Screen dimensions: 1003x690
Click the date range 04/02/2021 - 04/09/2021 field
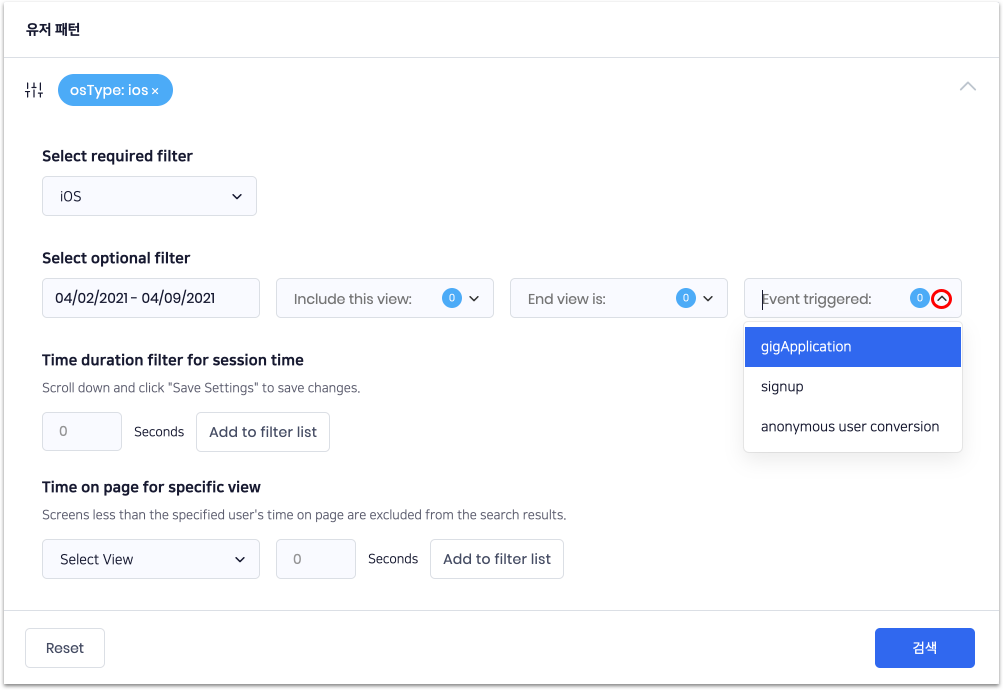(150, 298)
